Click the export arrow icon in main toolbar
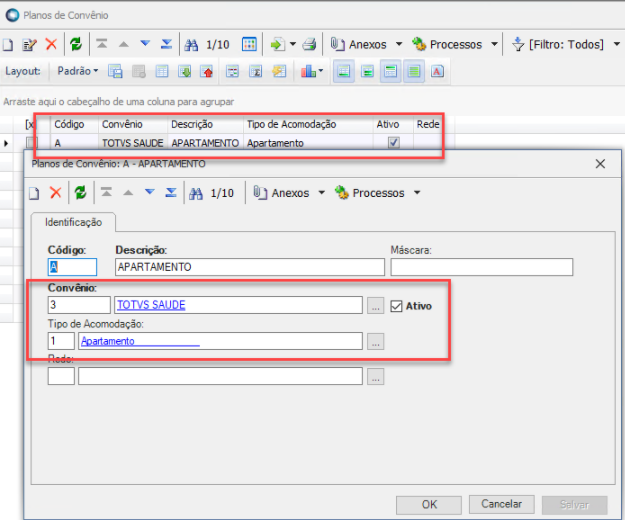625x520 pixels. tap(277, 44)
